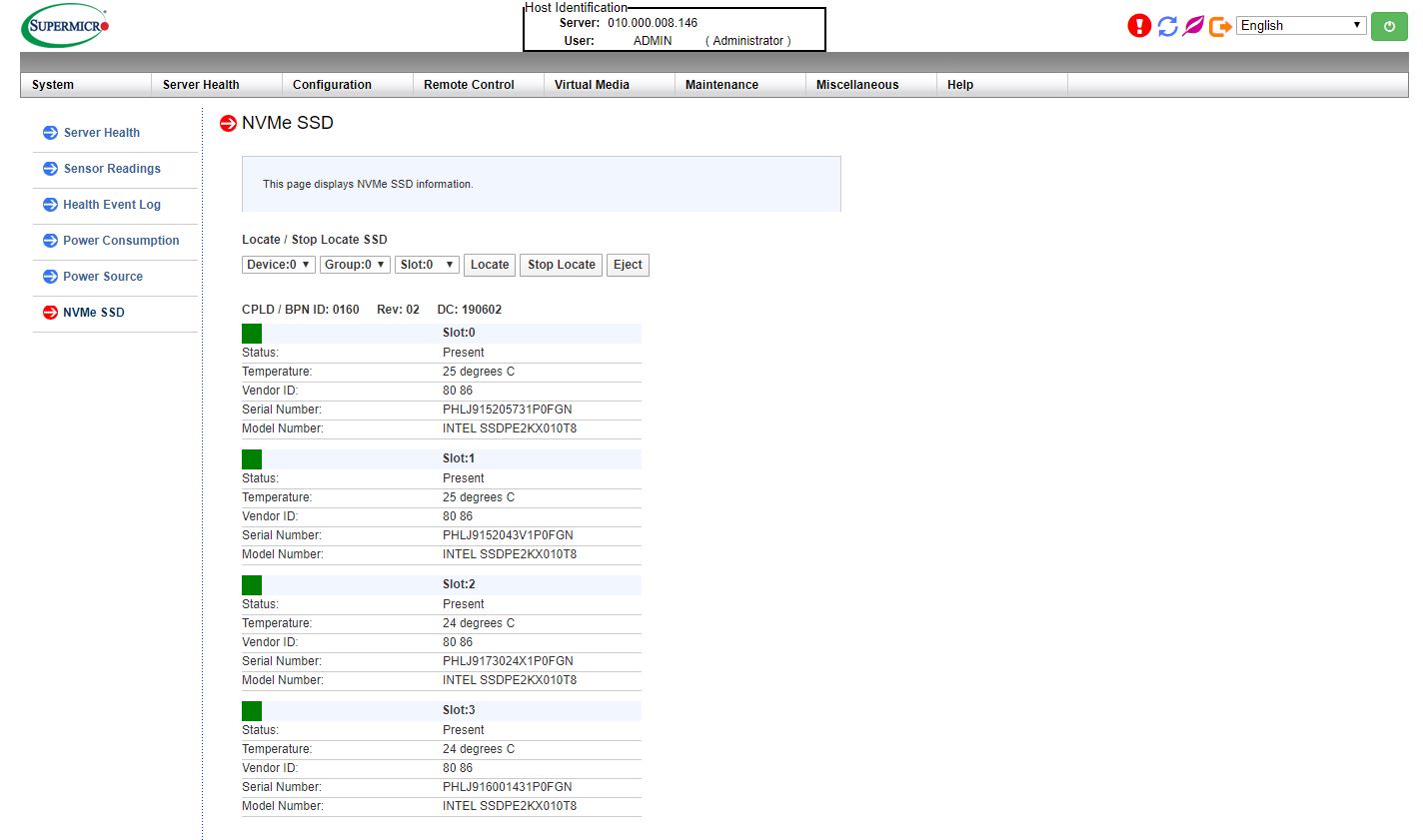
Task: Click the pink leaf power-saving icon
Action: click(x=1193, y=26)
